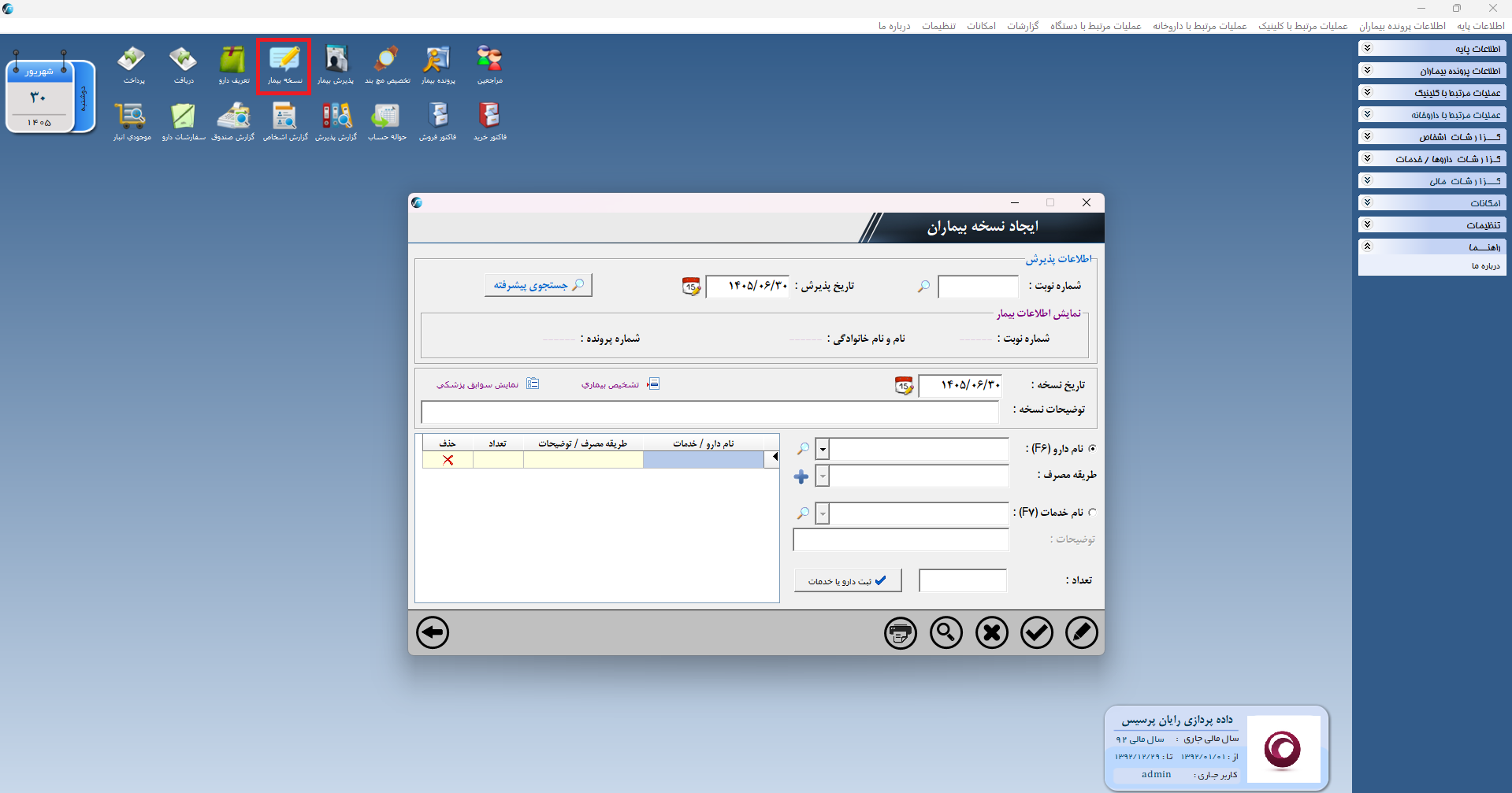This screenshot has width=1512, height=793.
Task: Click the round X cancel button in footer
Action: tap(992, 632)
